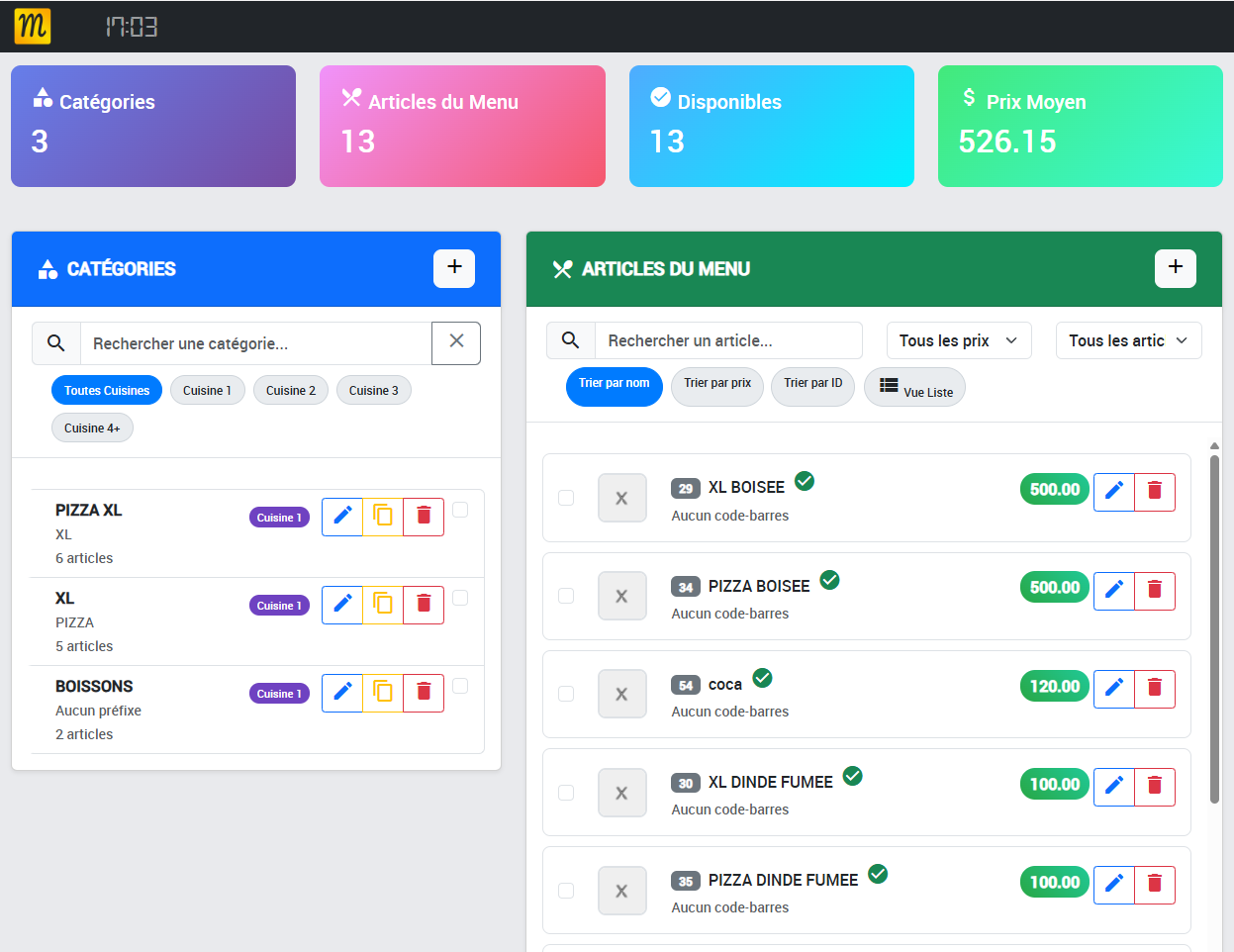Screen dimensions: 1234x952
Task: Add a new category with plus icon
Action: pyautogui.click(x=453, y=268)
